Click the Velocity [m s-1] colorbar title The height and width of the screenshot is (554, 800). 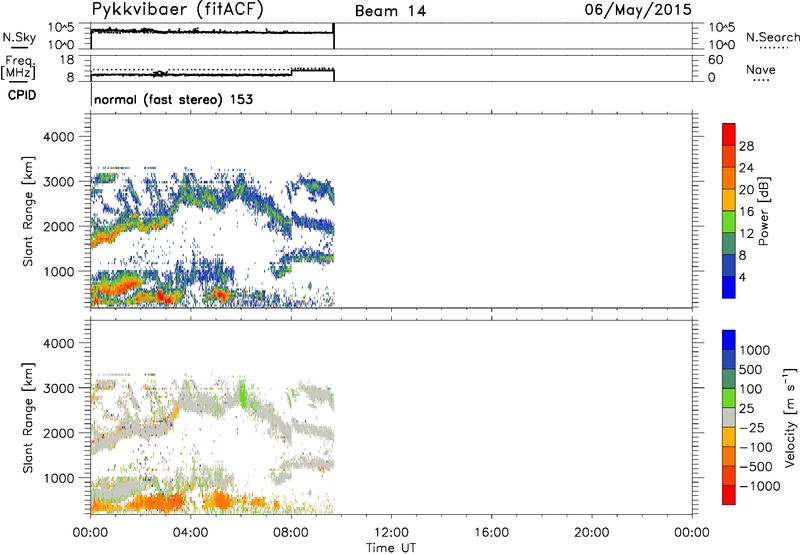pos(790,417)
